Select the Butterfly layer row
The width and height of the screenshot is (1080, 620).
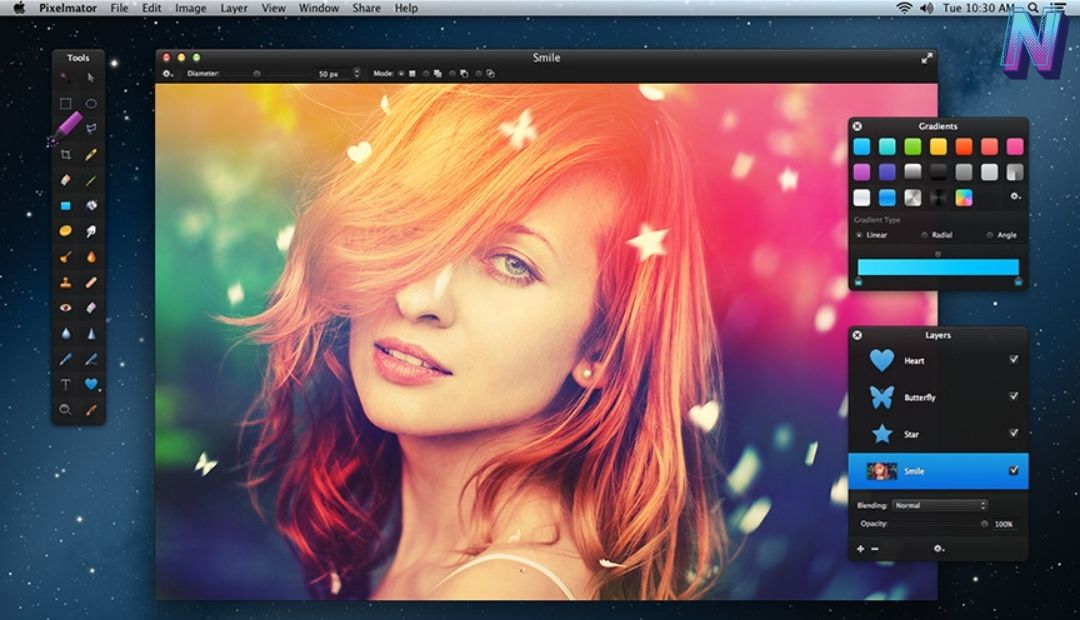coord(938,397)
